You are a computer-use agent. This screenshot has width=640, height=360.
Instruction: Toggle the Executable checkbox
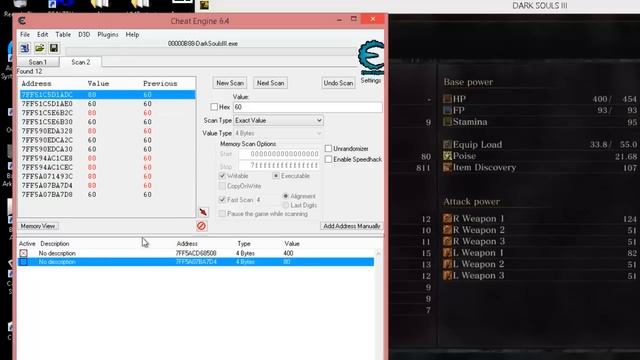[x=276, y=176]
